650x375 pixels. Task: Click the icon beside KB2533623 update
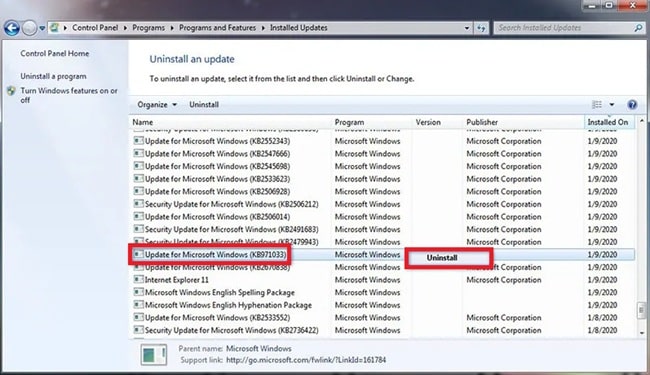(138, 179)
